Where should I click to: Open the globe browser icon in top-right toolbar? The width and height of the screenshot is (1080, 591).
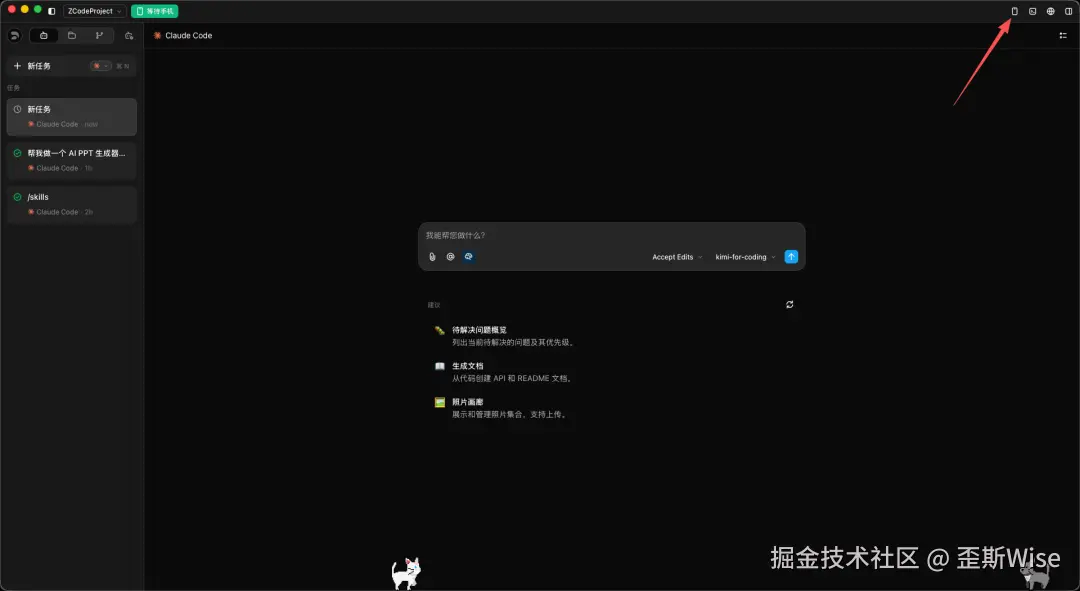tap(1050, 11)
